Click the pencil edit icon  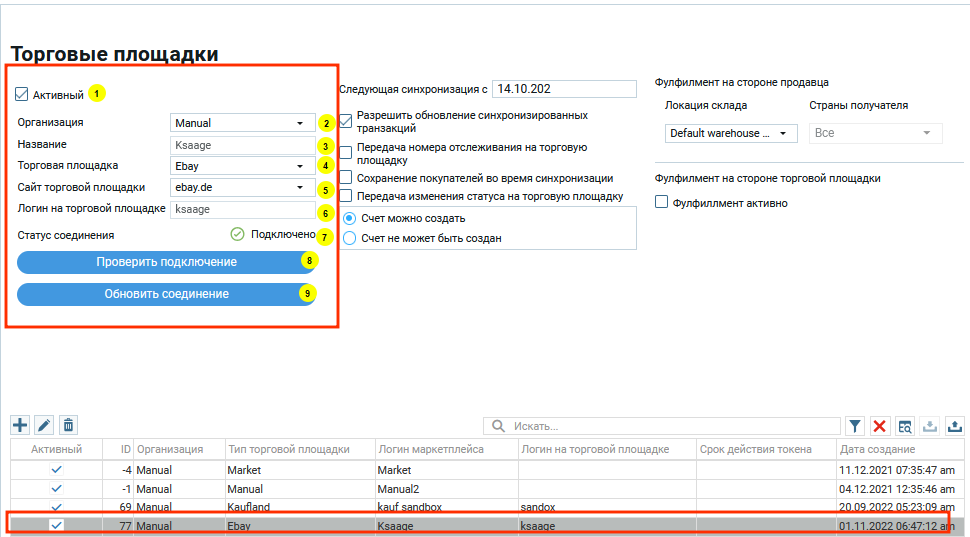pos(44,426)
